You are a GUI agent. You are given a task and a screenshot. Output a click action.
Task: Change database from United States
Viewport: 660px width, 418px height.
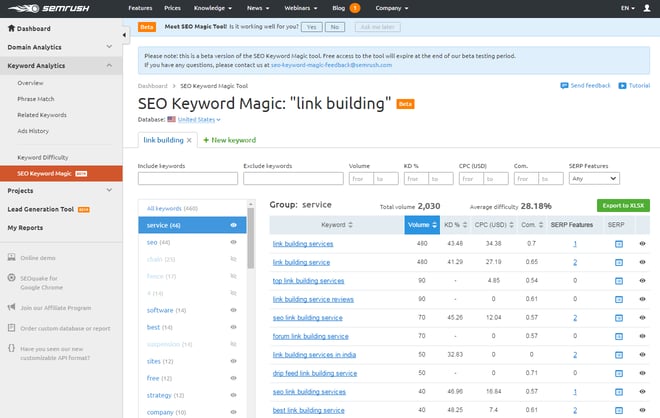click(x=199, y=120)
